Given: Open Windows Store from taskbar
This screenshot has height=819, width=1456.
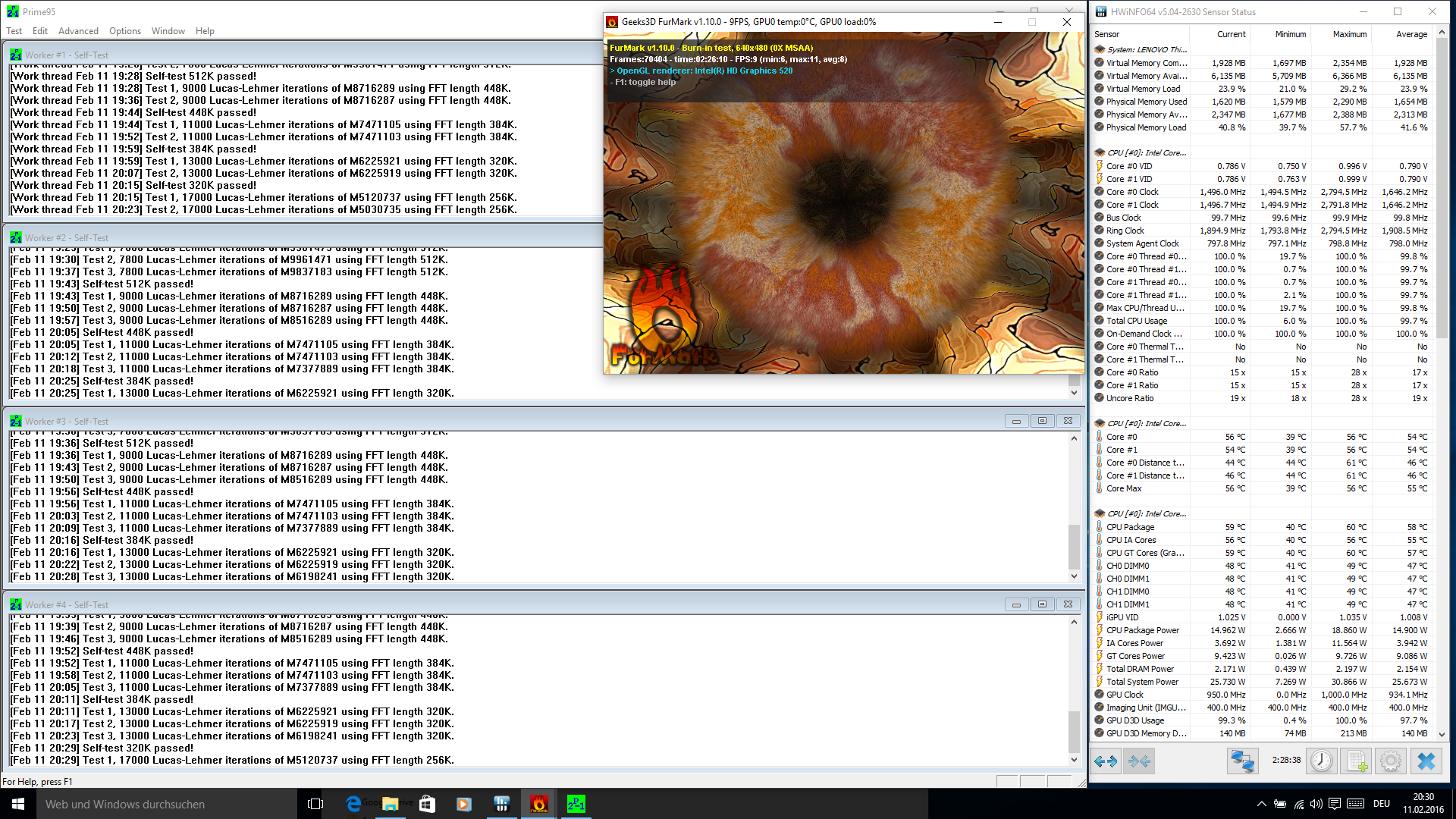Looking at the screenshot, I should click(427, 804).
